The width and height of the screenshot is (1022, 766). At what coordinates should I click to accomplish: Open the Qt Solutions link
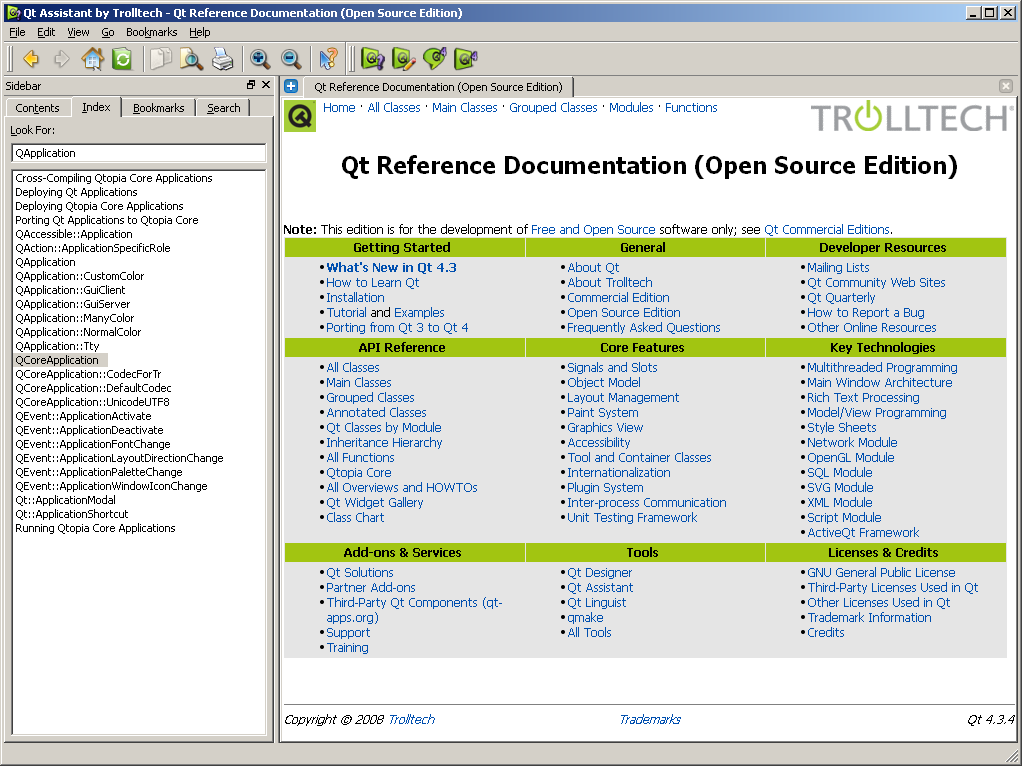click(360, 572)
